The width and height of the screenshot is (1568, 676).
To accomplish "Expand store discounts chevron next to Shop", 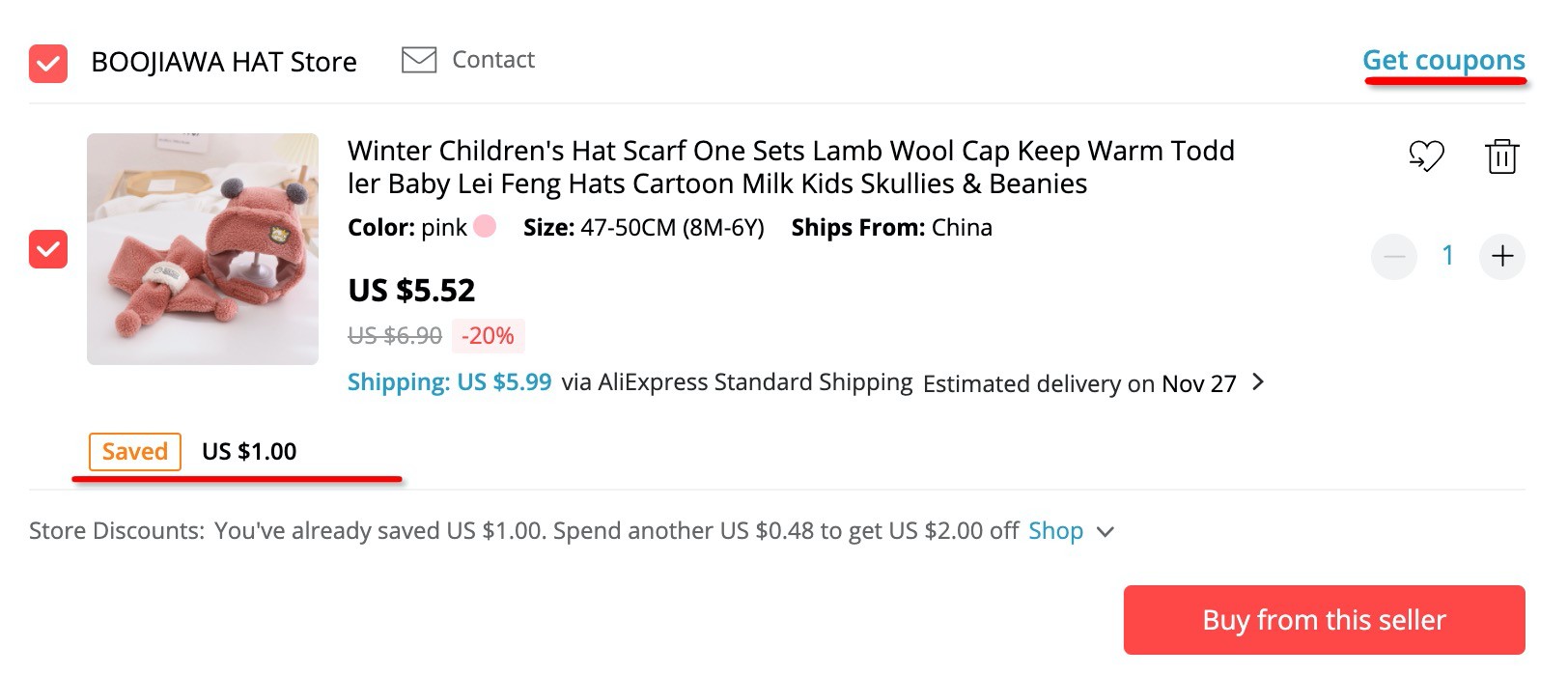I will pyautogui.click(x=1106, y=531).
